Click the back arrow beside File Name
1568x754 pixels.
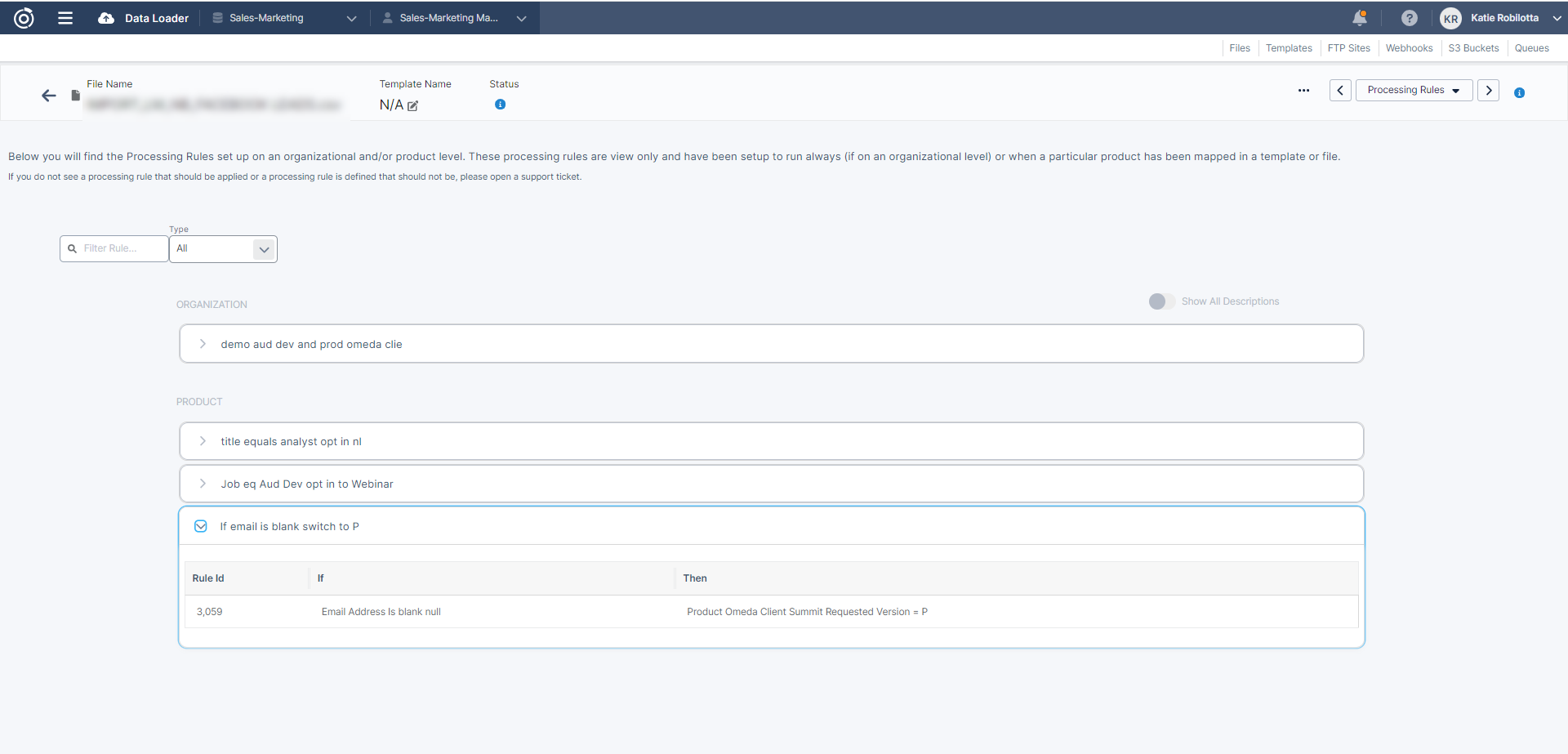49,96
